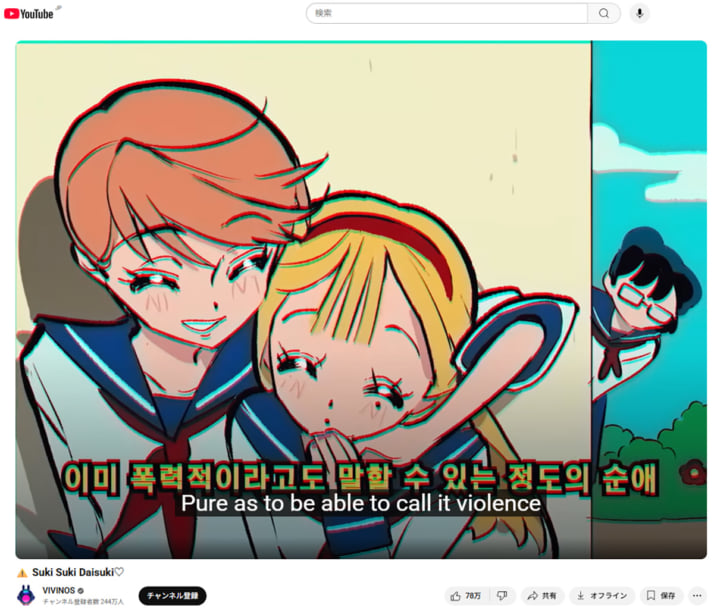Subscribe using the チャンネル登録 button
Screen dimensions: 714x611
click(172, 596)
